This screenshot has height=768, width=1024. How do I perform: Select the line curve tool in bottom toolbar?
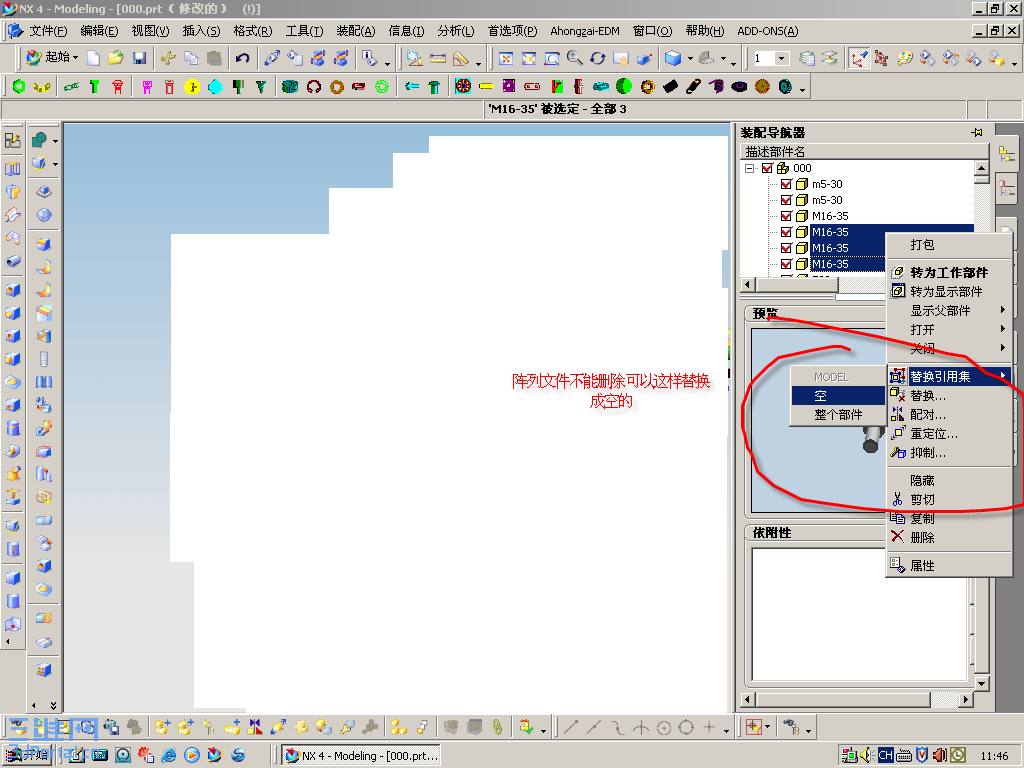pos(571,727)
